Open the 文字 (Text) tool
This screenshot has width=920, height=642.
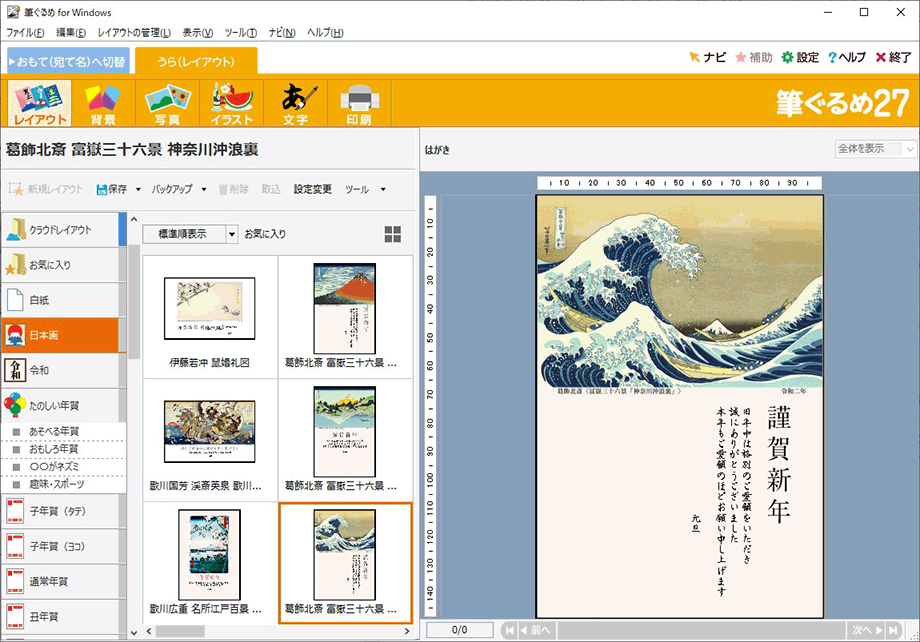point(296,103)
